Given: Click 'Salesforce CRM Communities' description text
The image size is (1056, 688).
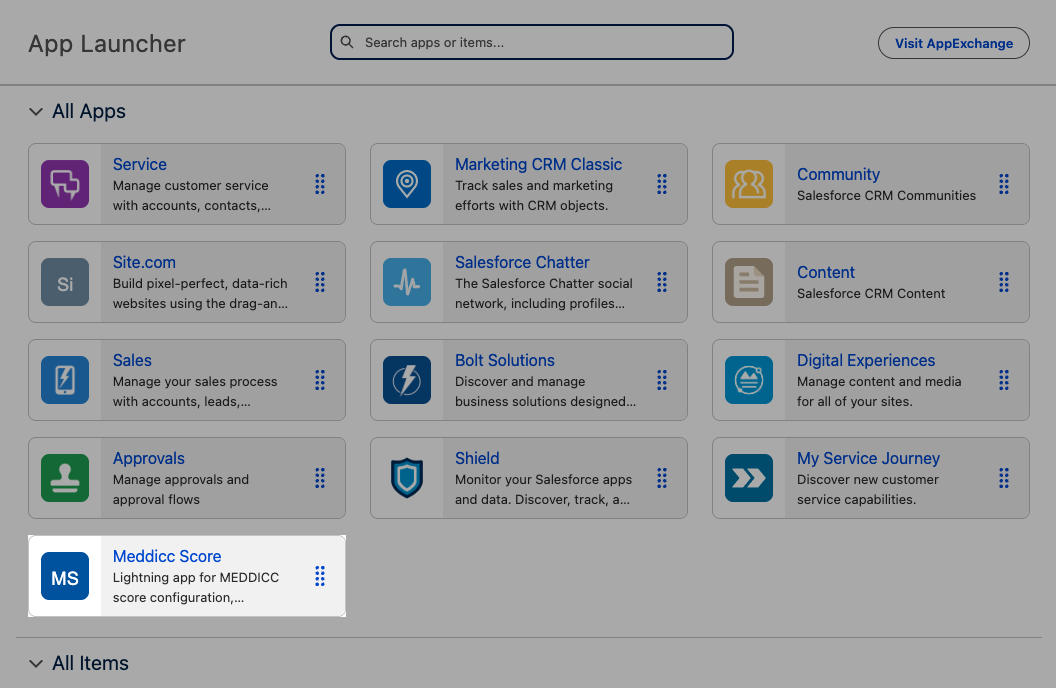Looking at the screenshot, I should pos(886,196).
